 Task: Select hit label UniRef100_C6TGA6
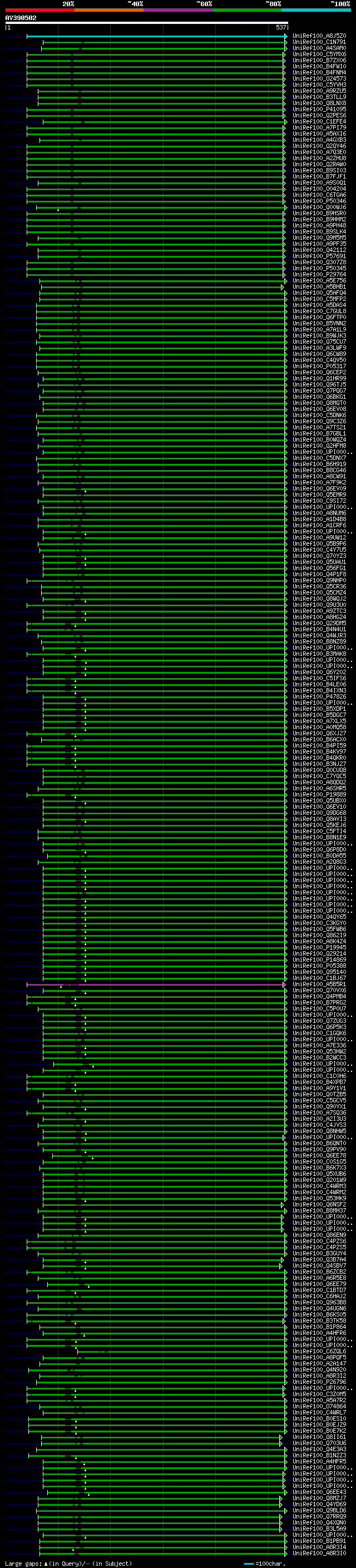319,195
